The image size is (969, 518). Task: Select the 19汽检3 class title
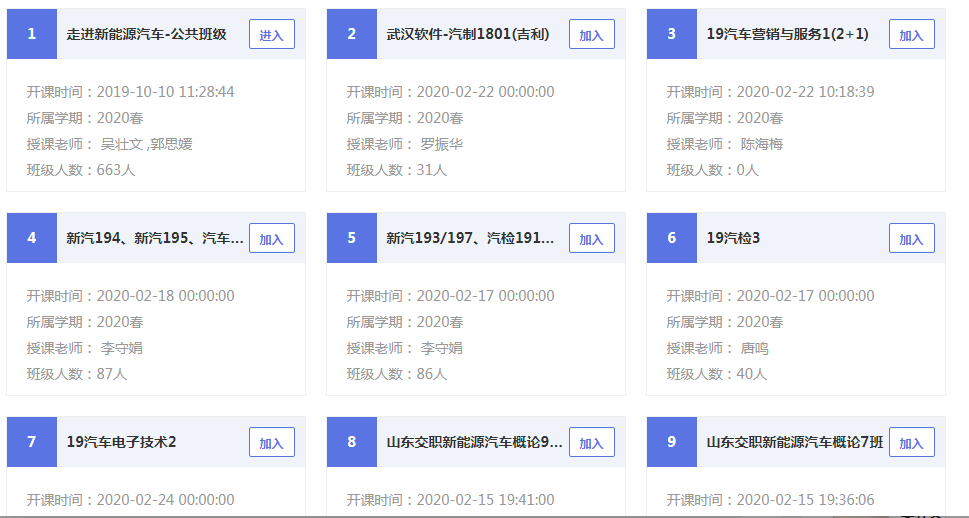pos(733,238)
